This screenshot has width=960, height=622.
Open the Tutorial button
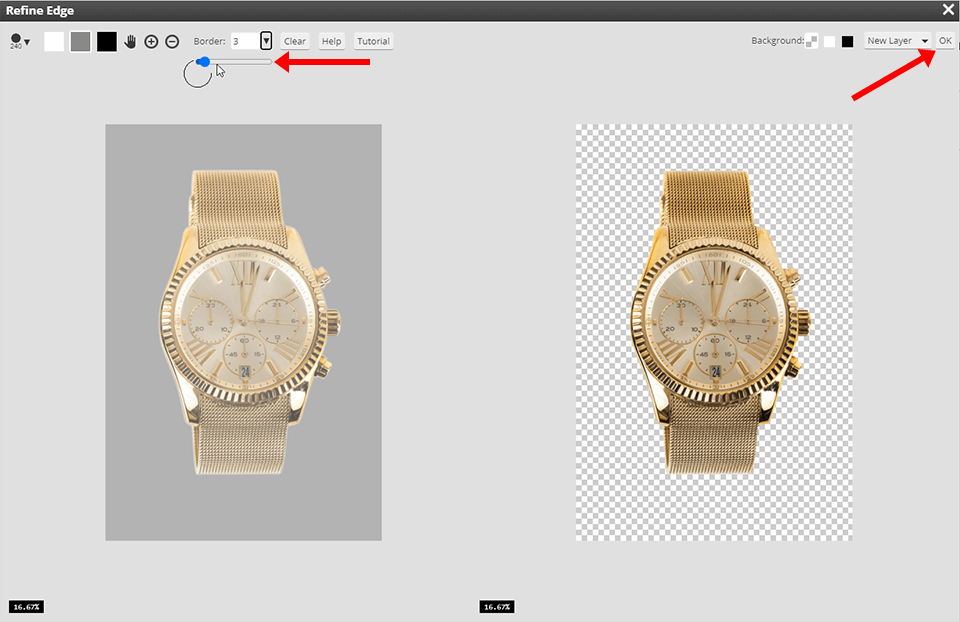[372, 41]
